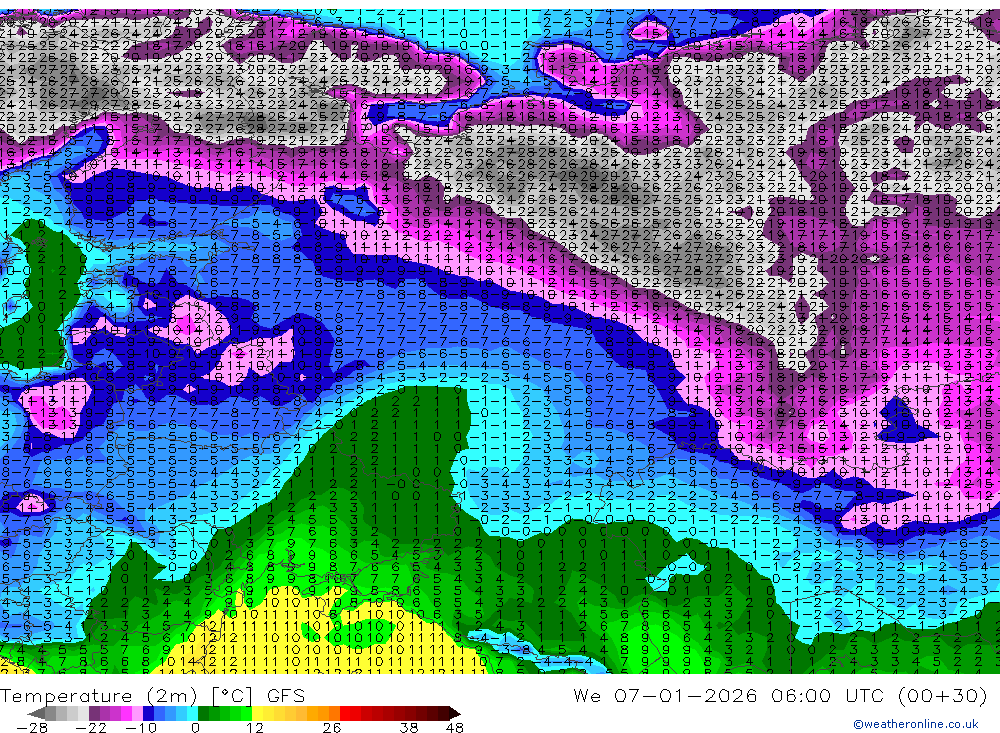The image size is (1000, 733).
Task: Click the '-22' legend label
Action: pos(91,728)
